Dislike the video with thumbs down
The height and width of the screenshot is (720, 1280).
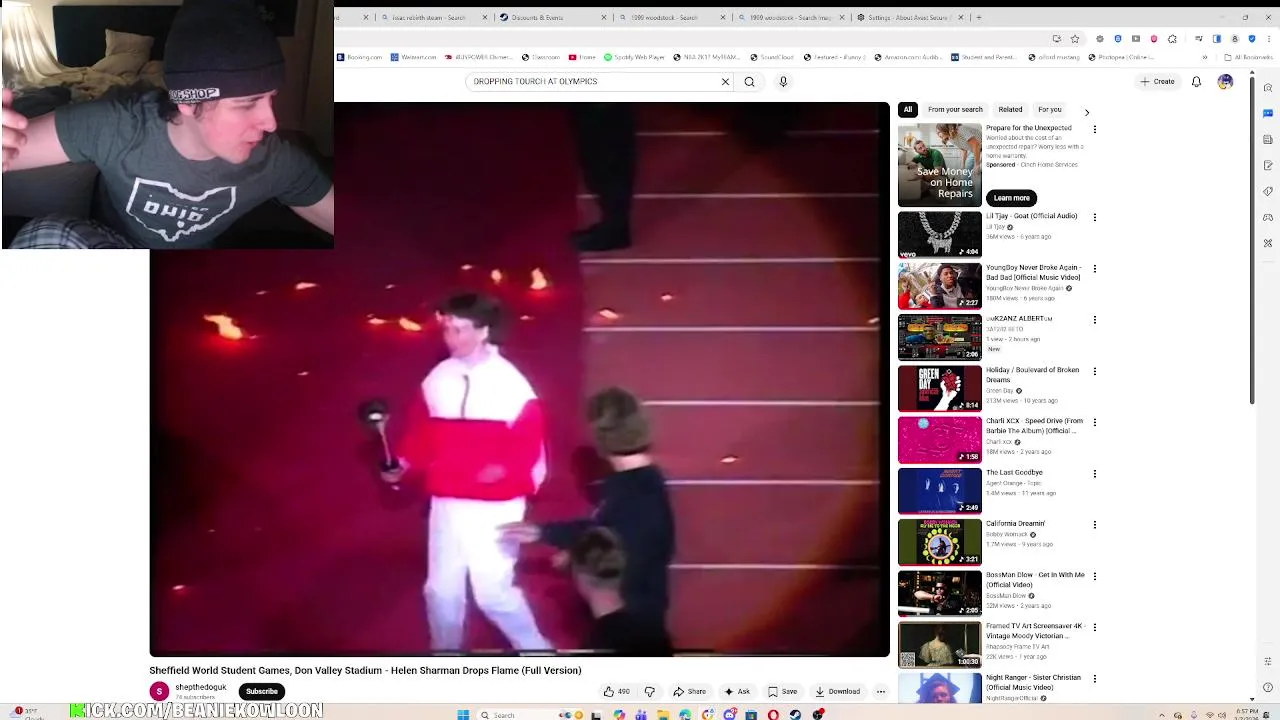(649, 691)
